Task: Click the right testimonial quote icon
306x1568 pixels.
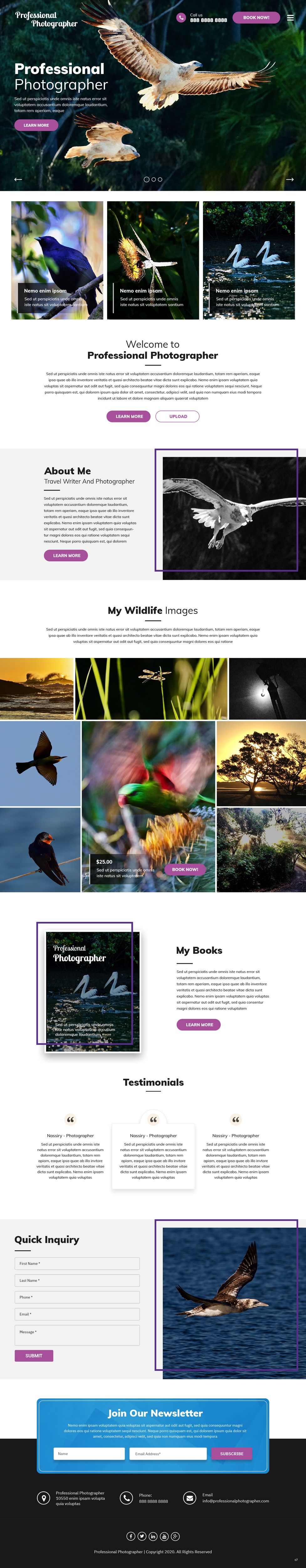Action: tap(236, 1119)
